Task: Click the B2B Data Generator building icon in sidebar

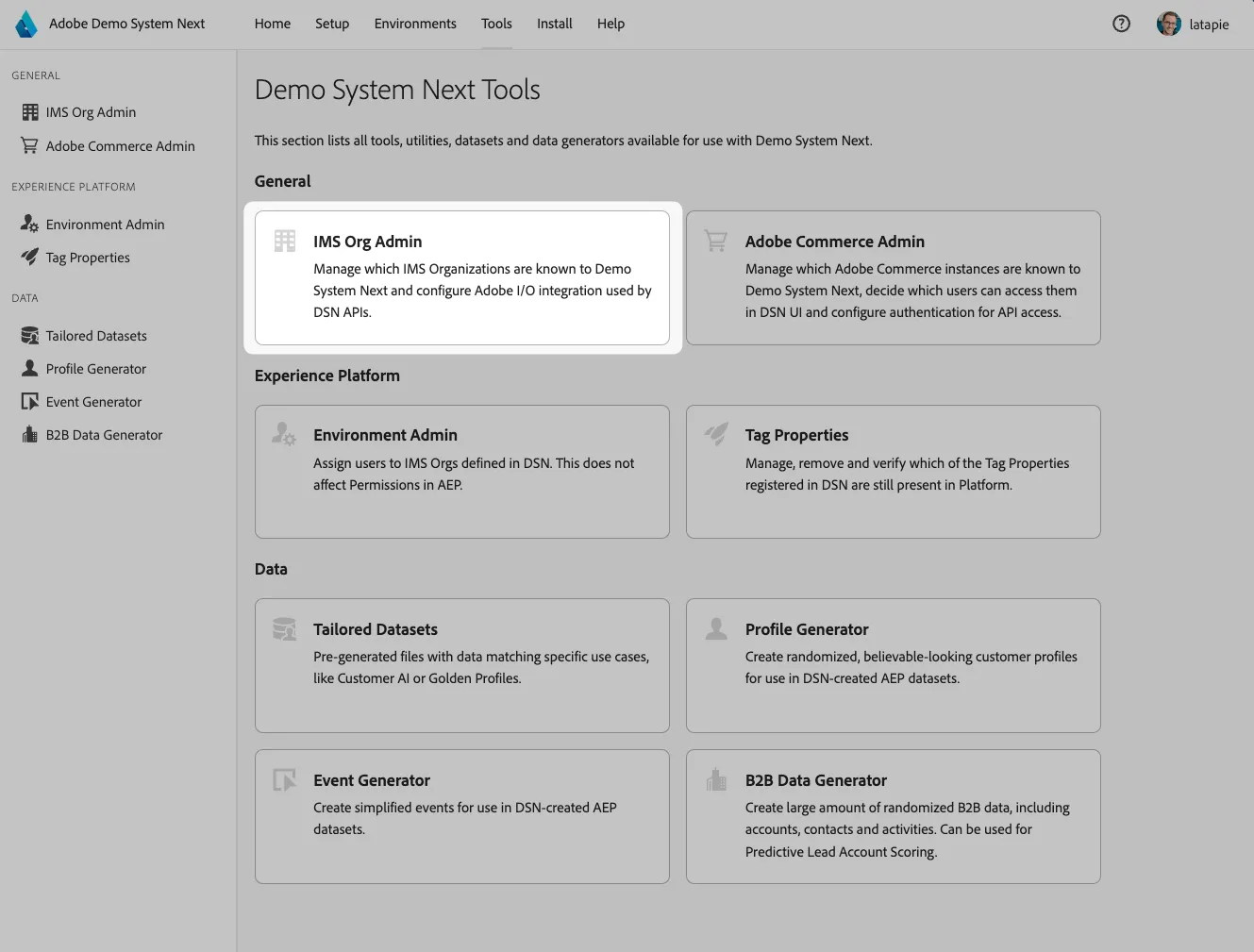Action: click(x=30, y=434)
